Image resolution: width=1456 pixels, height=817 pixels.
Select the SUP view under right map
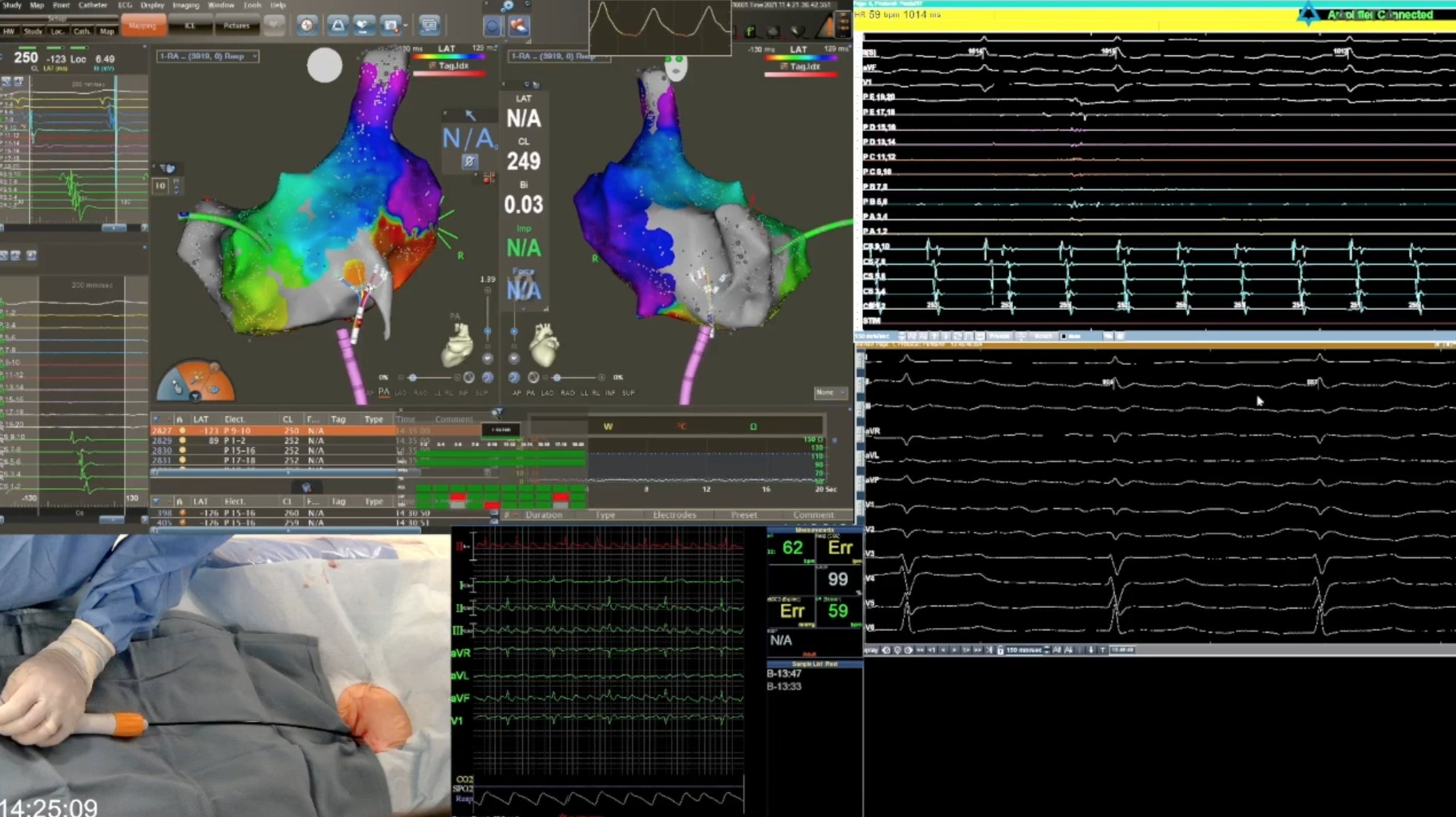point(628,392)
